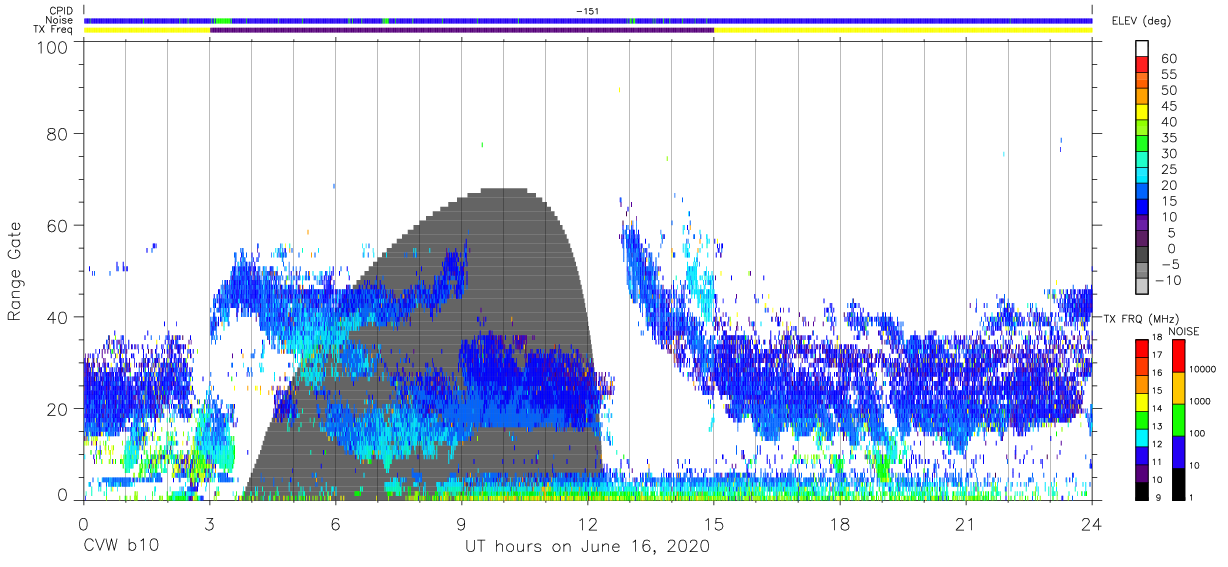Select the red block atop the TX FRQ color bar

(1142, 348)
